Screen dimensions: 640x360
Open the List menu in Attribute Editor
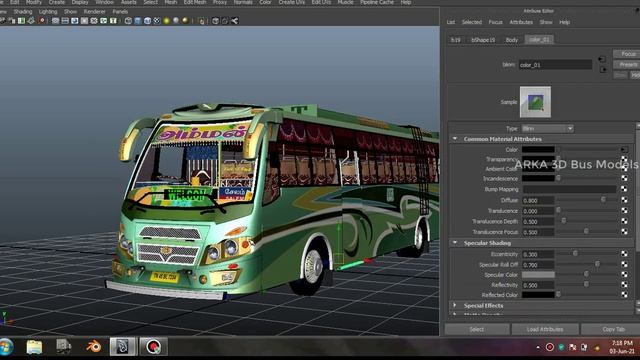pyautogui.click(x=451, y=22)
